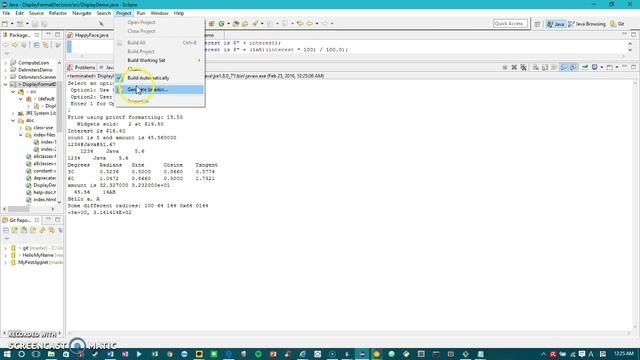This screenshot has width=640, height=360.
Task: Open the Window menu
Action: (159, 13)
